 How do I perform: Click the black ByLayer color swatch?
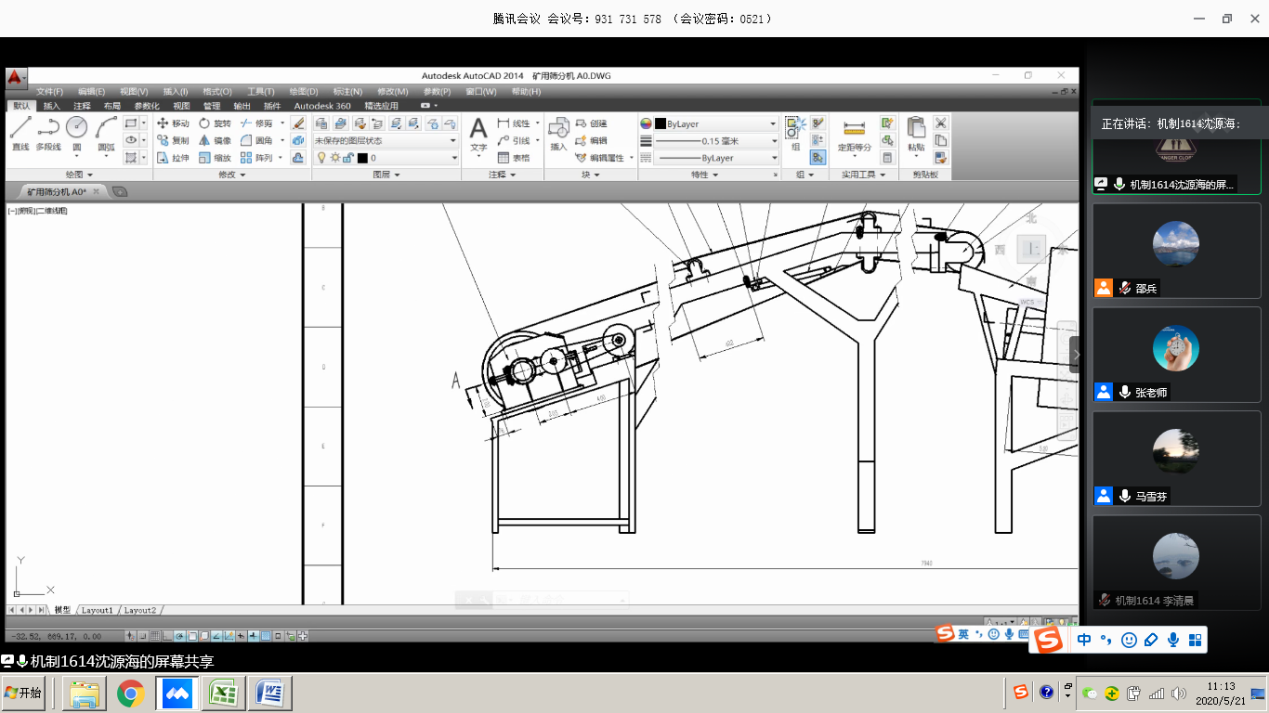[x=660, y=124]
